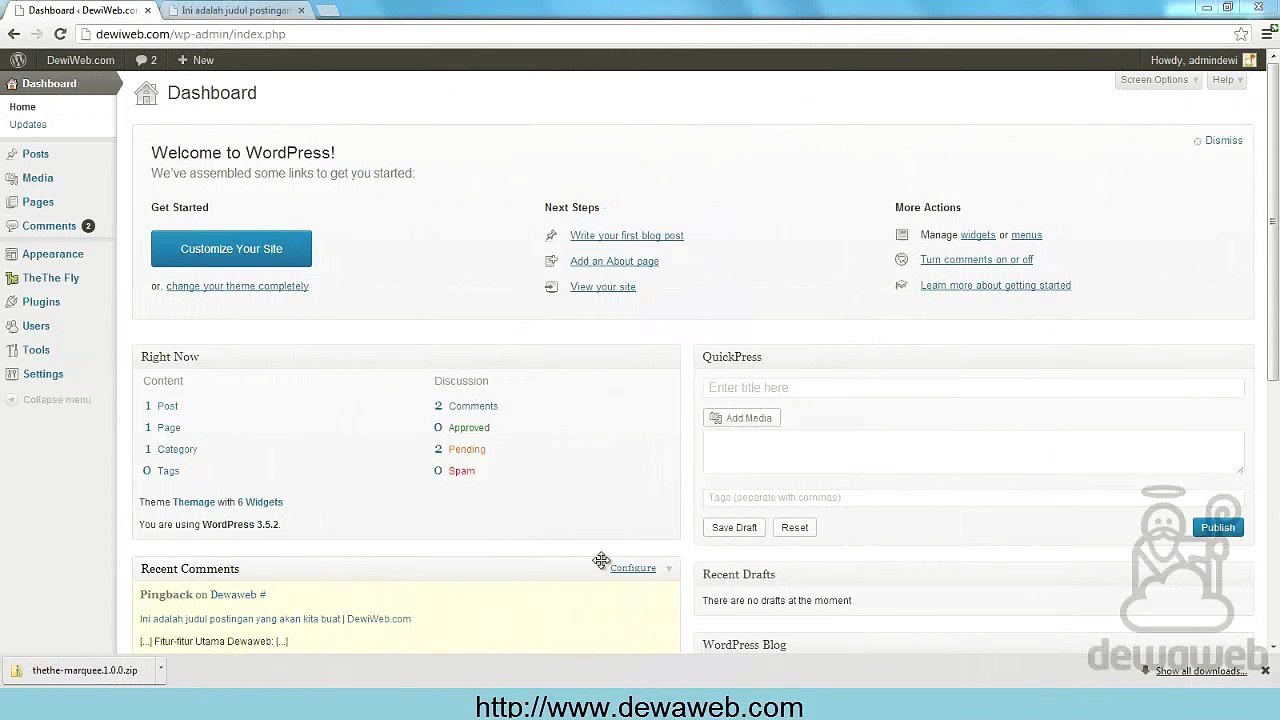
Task: Click 6 Widgets link
Action: click(260, 502)
